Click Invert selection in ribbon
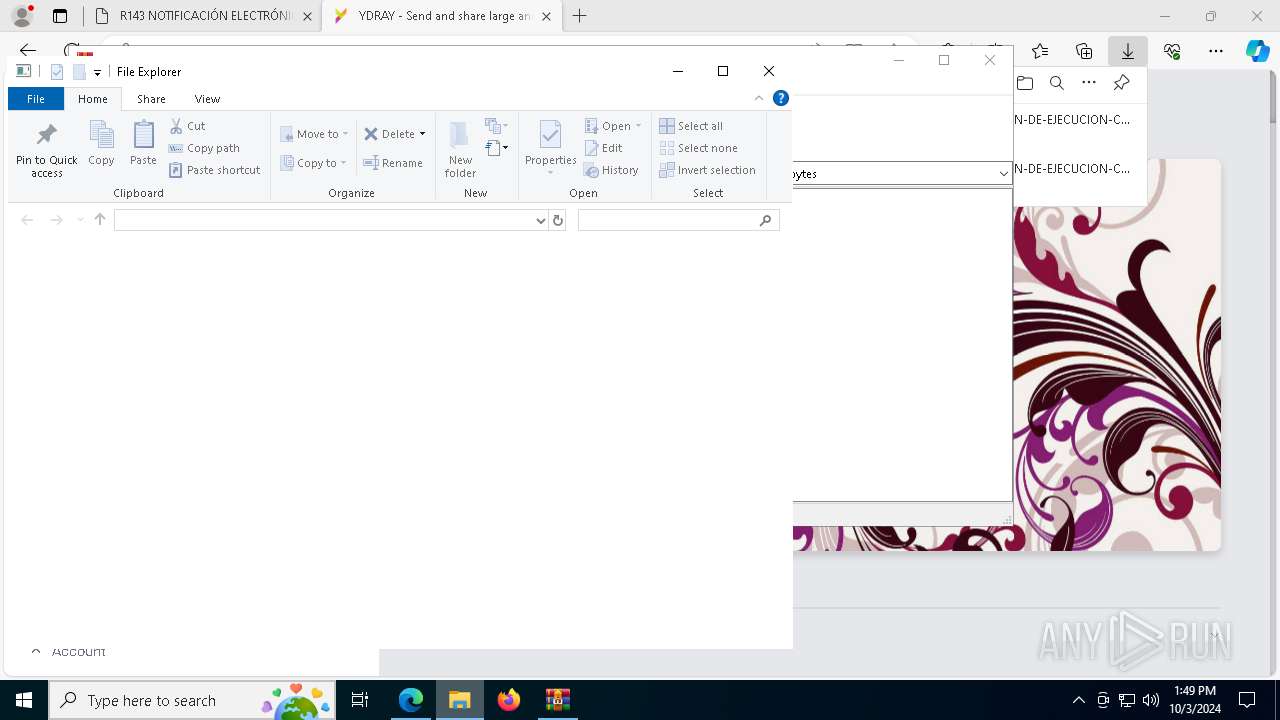This screenshot has width=1280, height=720. (x=708, y=170)
